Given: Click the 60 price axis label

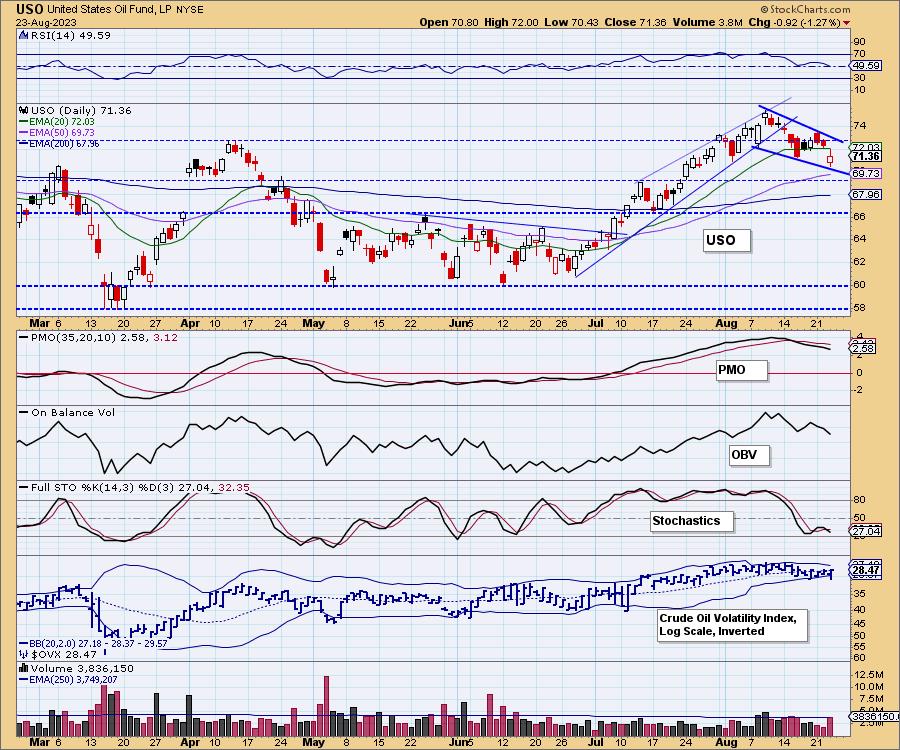Looking at the screenshot, I should (x=859, y=285).
